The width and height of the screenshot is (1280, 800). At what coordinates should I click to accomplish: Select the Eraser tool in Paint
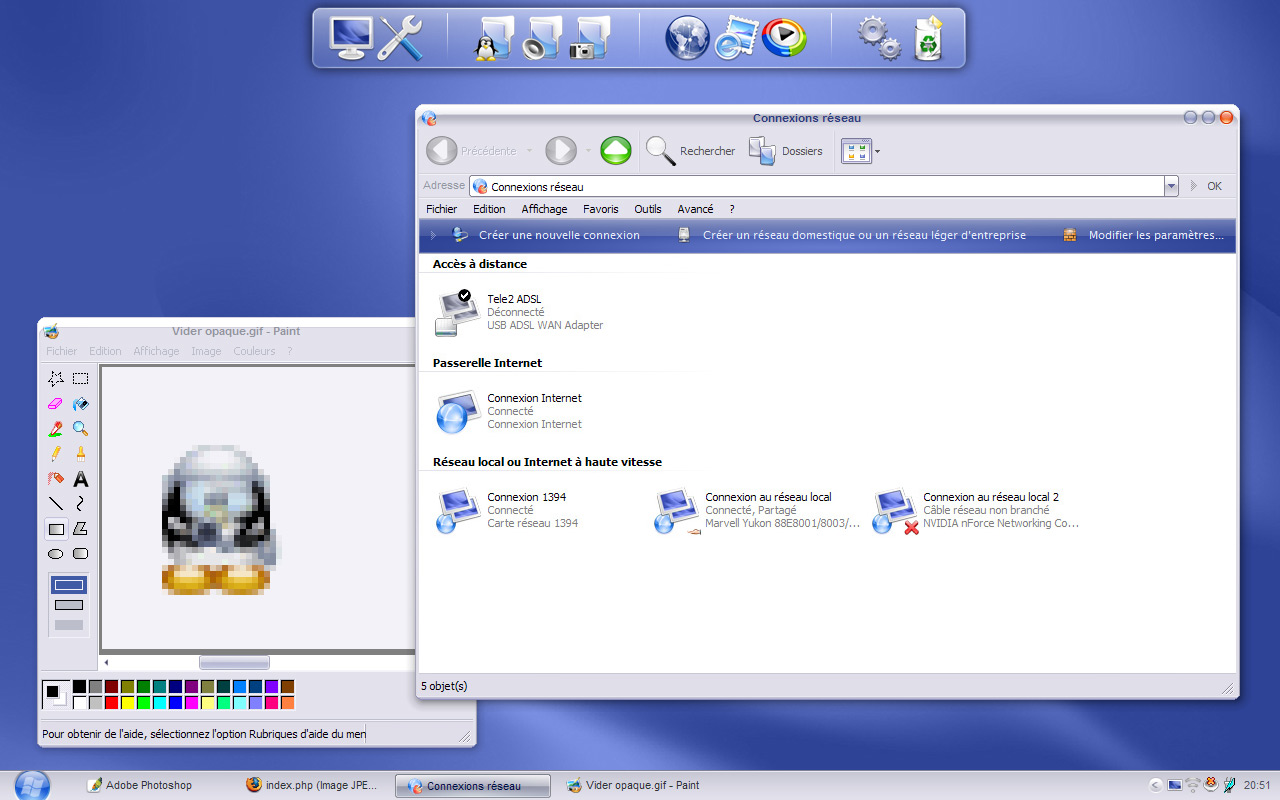[56, 404]
